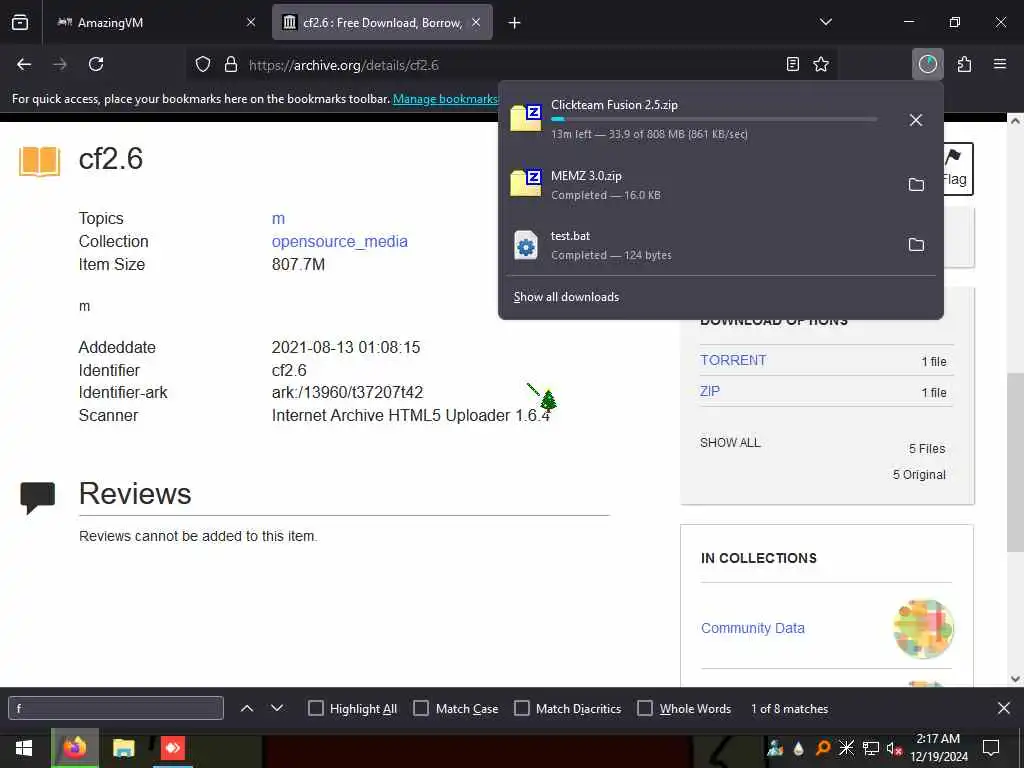
Task: Click the MEMZ 3.0.zip file icon
Action: [x=526, y=182]
